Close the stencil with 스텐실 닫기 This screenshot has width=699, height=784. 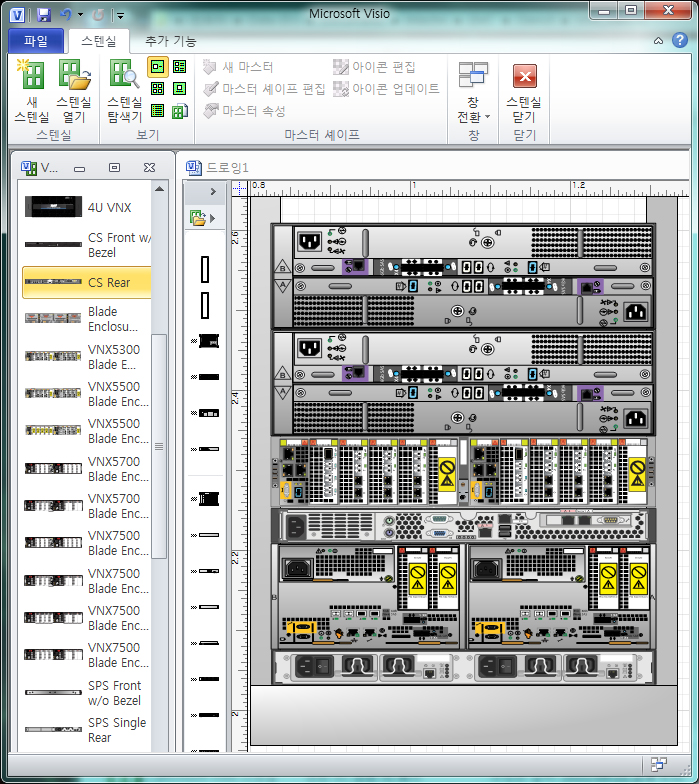524,92
